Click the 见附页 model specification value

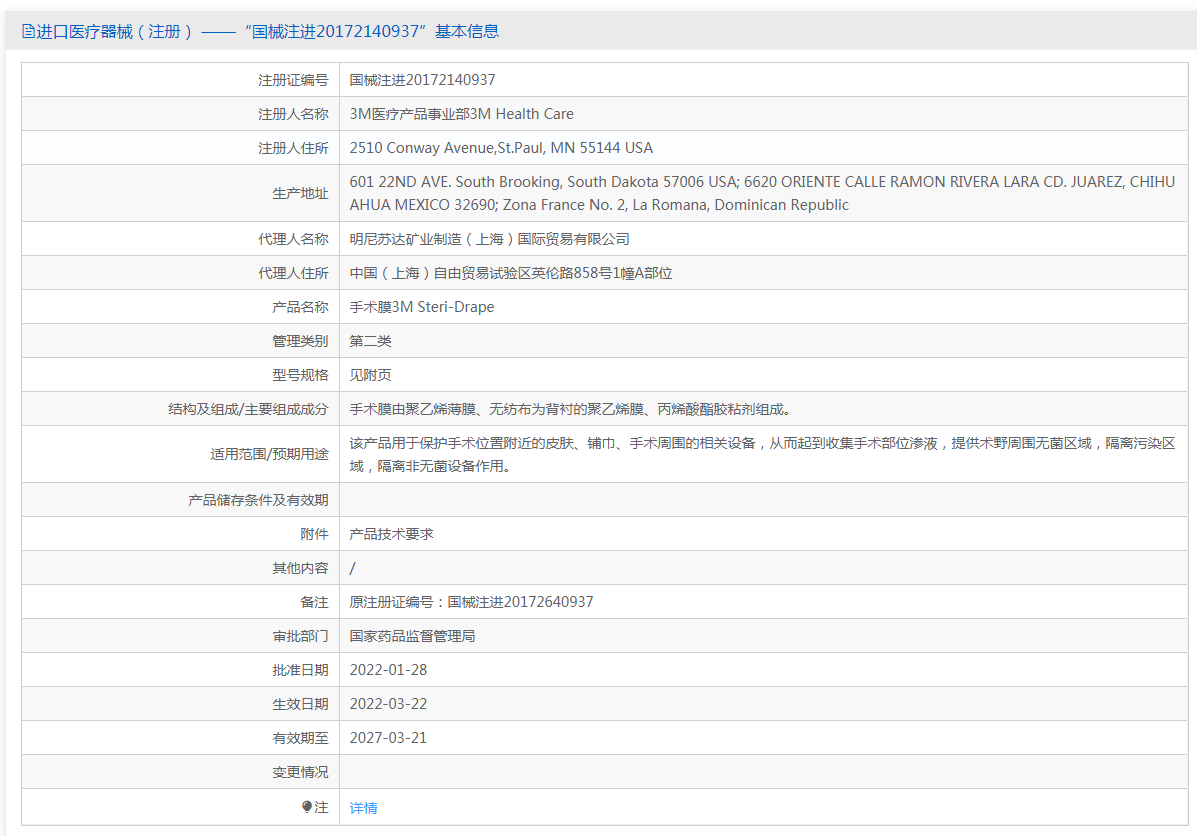370,375
